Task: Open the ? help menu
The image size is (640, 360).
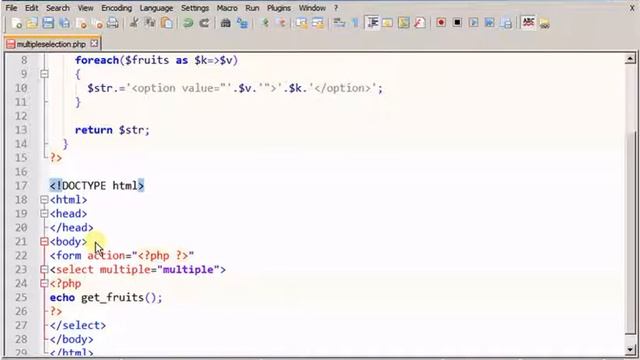Action: (x=336, y=8)
